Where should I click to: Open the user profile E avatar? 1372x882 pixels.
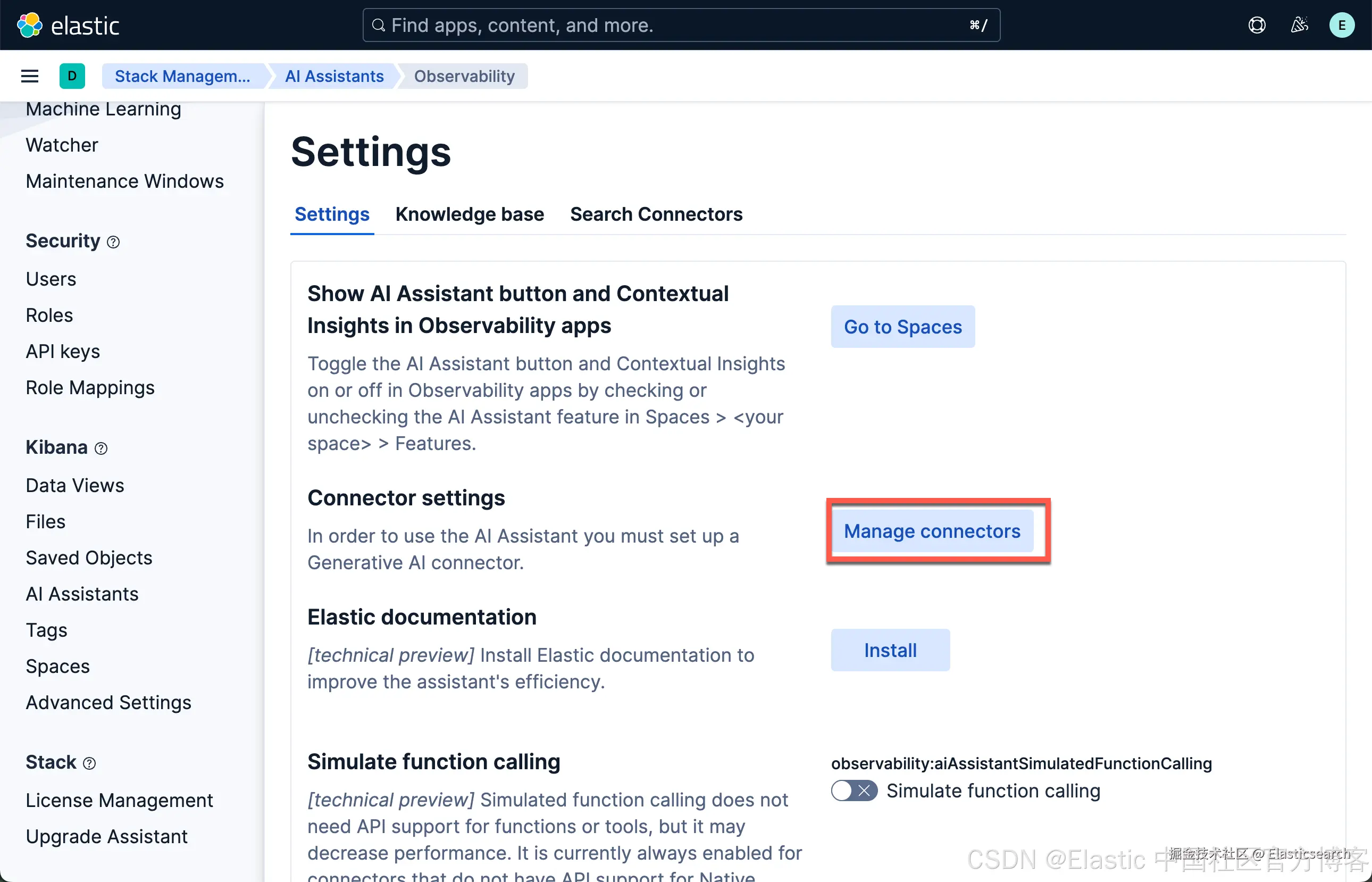tap(1341, 25)
